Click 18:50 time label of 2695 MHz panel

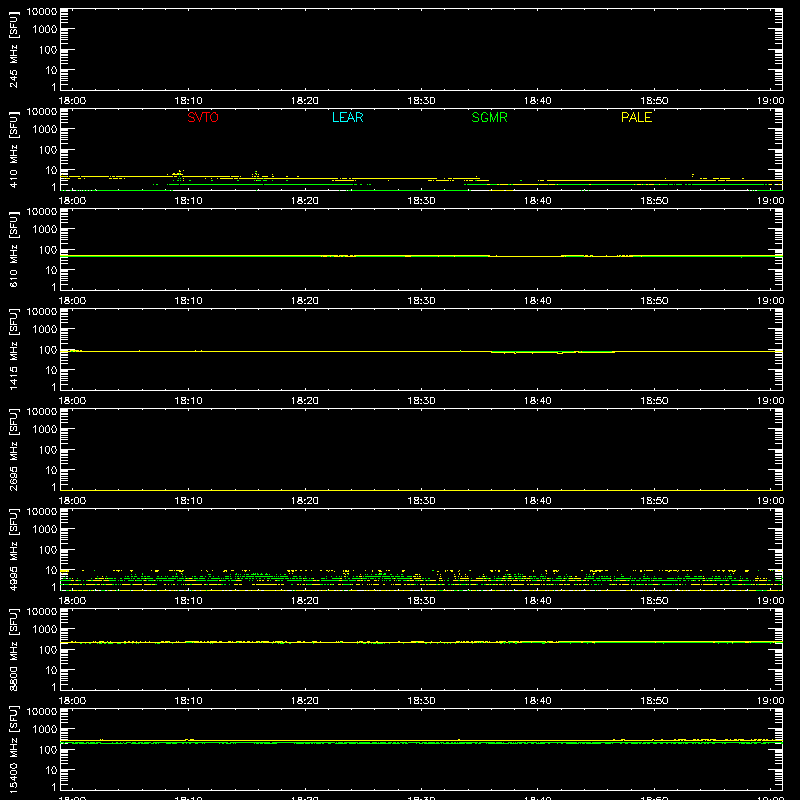click(655, 501)
